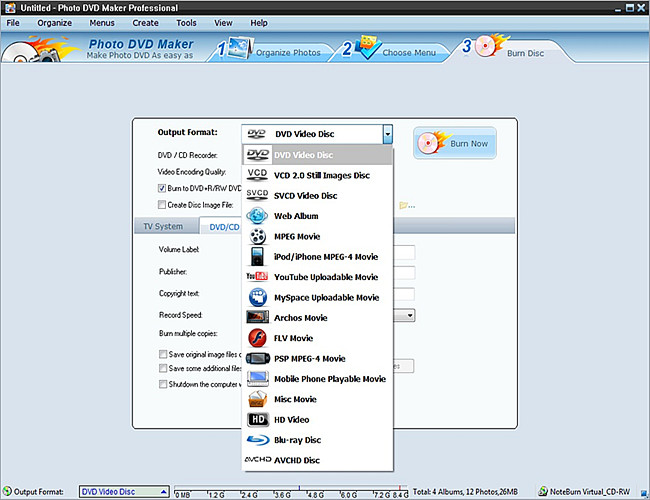Click the Choose Menu checkmark step icon
Image resolution: width=650 pixels, height=500 pixels.
point(367,47)
